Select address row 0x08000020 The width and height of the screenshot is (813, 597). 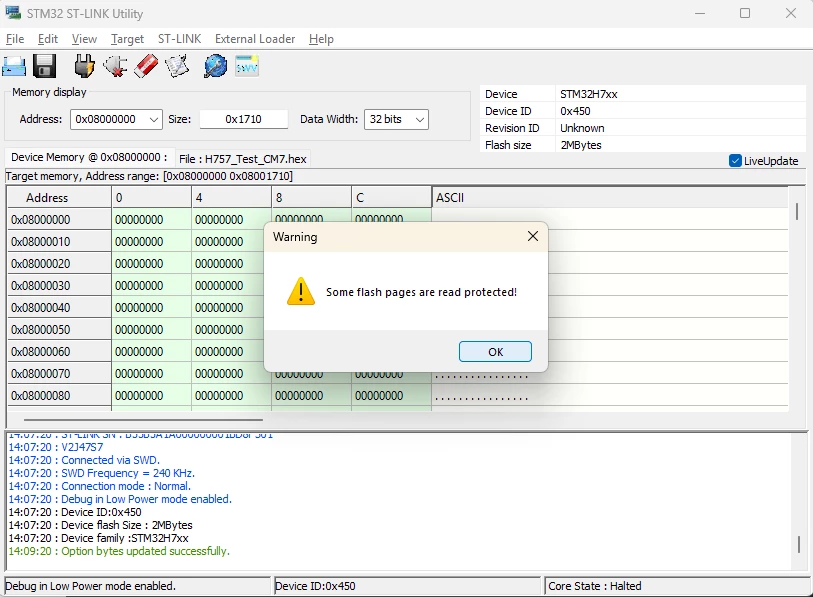click(x=59, y=263)
